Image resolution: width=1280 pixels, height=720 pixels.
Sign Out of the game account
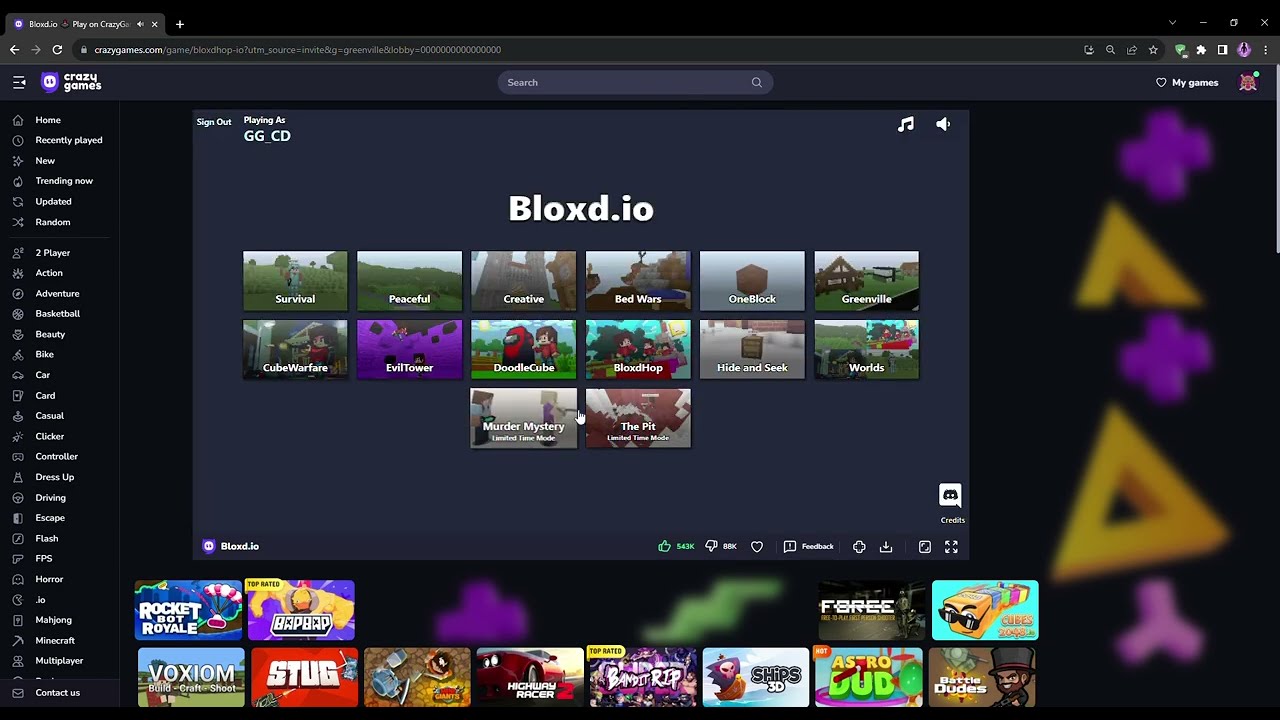(x=214, y=122)
